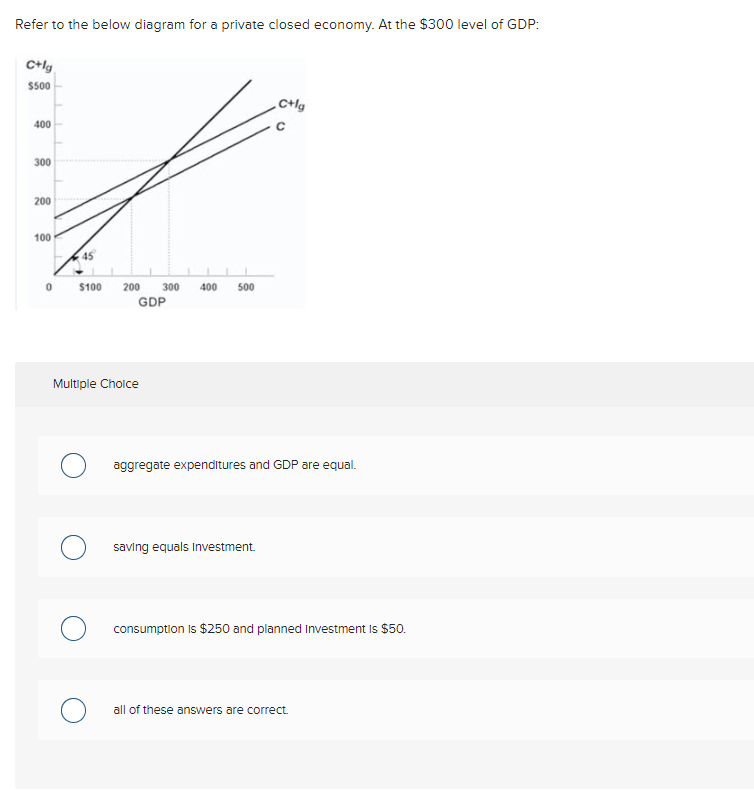
Task: Click text 'consumption is $250 and planned investment is $50'
Action: tap(259, 629)
